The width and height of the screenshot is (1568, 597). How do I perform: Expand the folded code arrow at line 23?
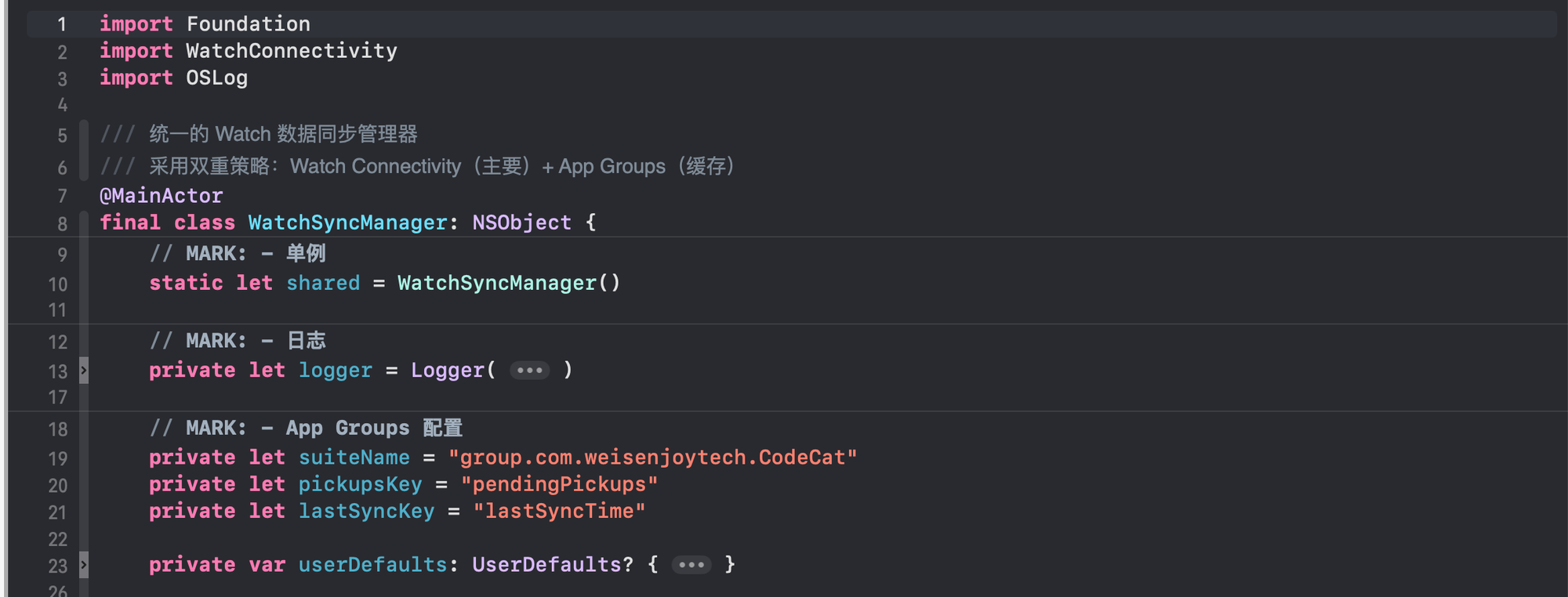(84, 565)
